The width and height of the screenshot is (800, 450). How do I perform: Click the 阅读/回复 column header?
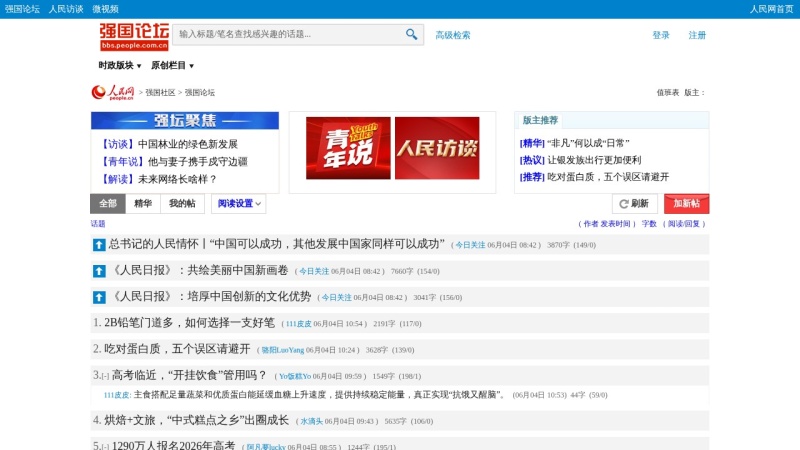coord(684,224)
